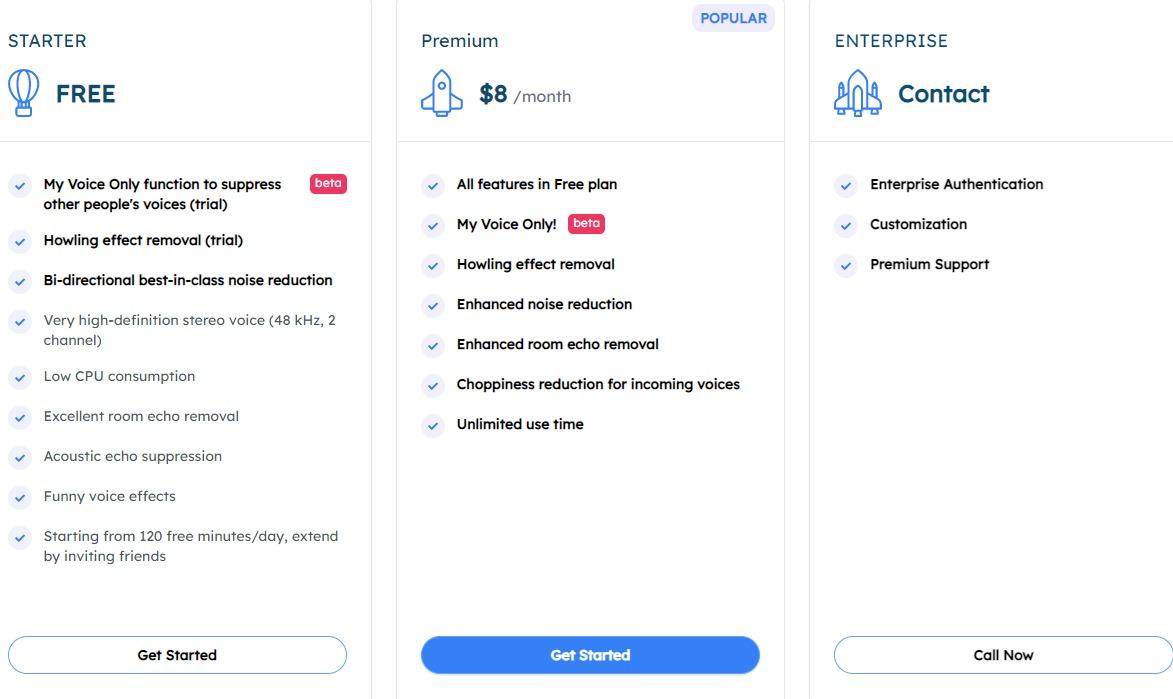Image resolution: width=1173 pixels, height=699 pixels.
Task: Click the checkmark next to Enterprise Authentication
Action: (845, 185)
